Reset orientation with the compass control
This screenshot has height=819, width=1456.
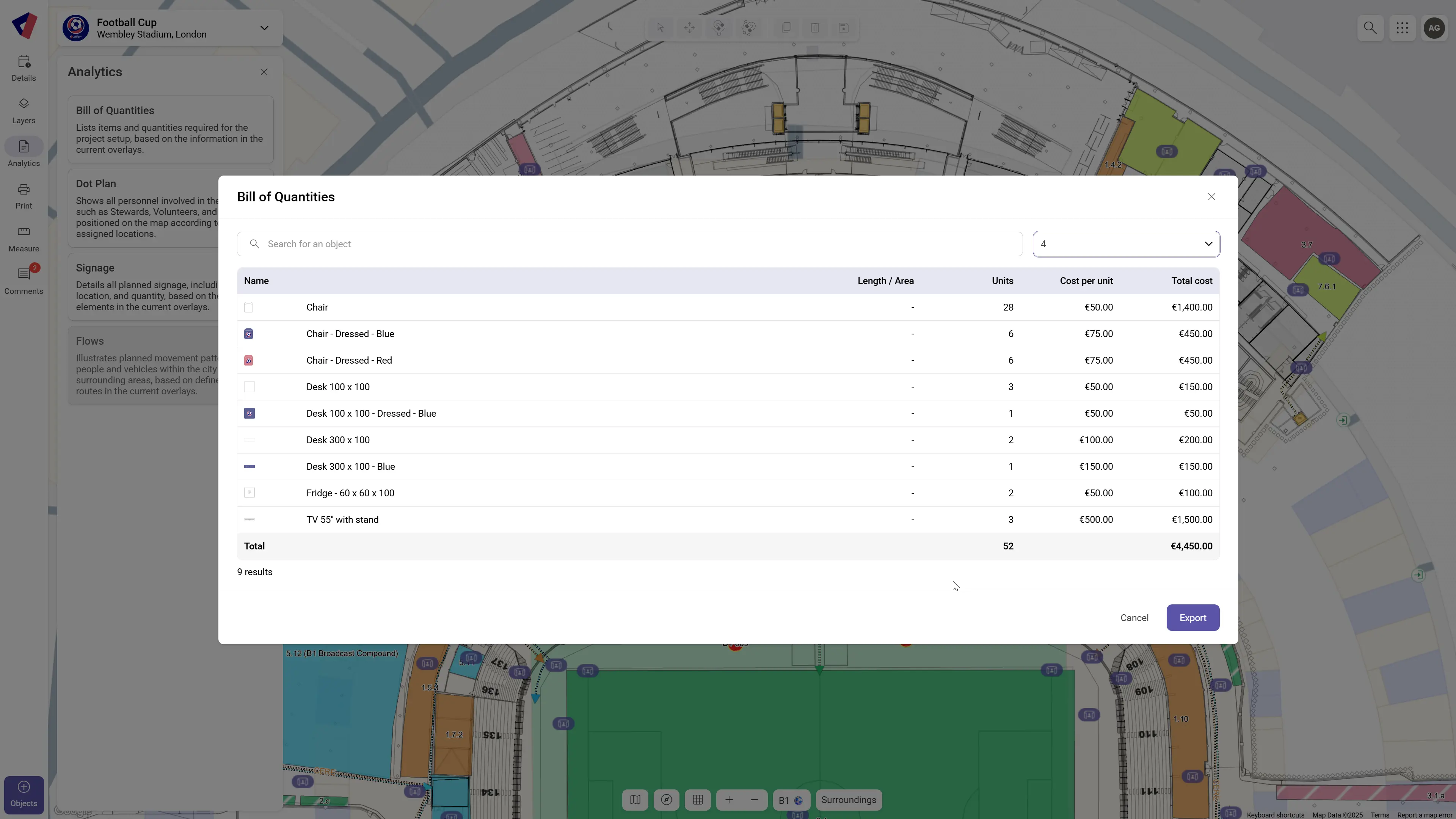[667, 799]
